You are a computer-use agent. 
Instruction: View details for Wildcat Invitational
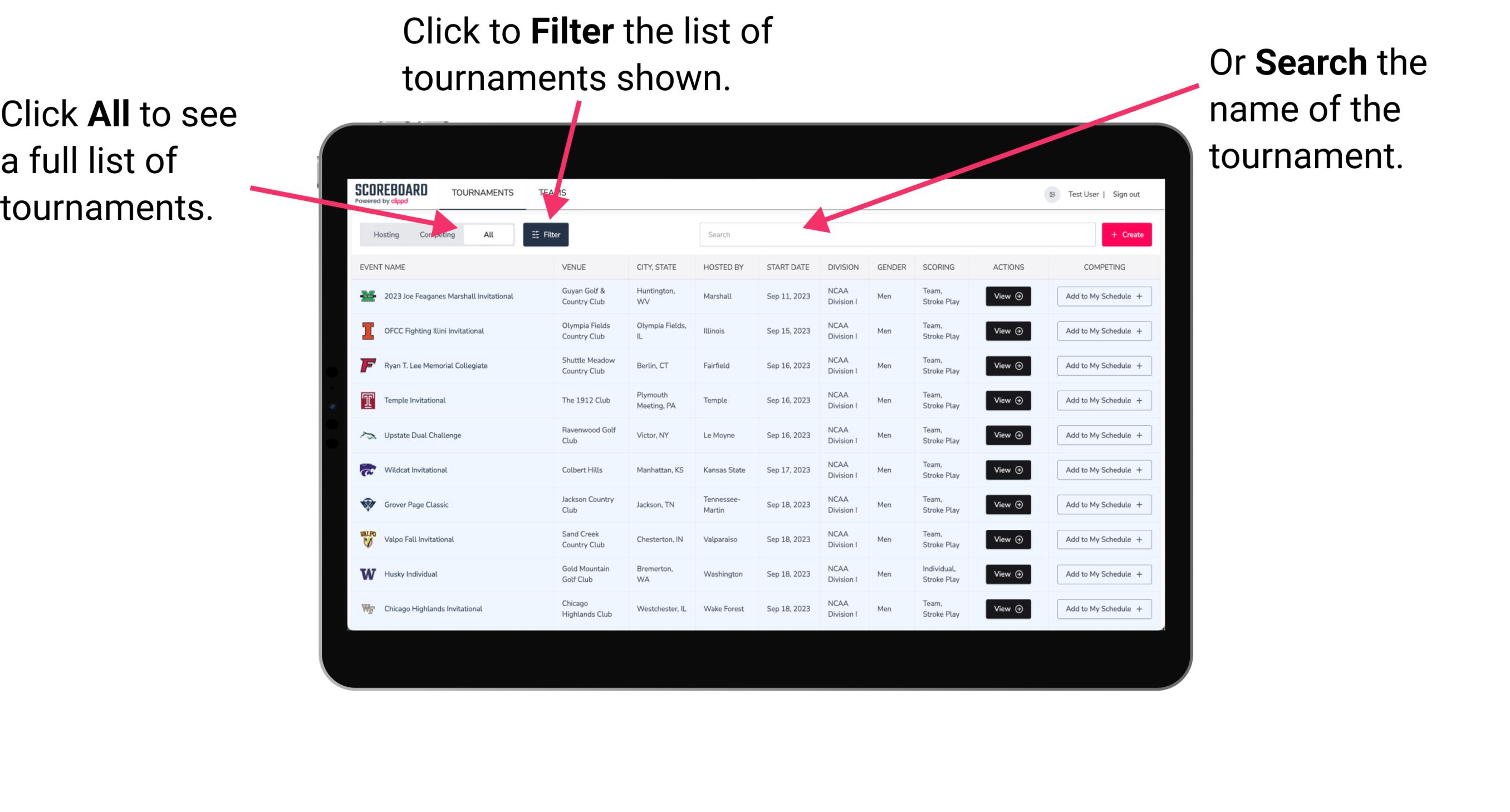coord(1007,470)
